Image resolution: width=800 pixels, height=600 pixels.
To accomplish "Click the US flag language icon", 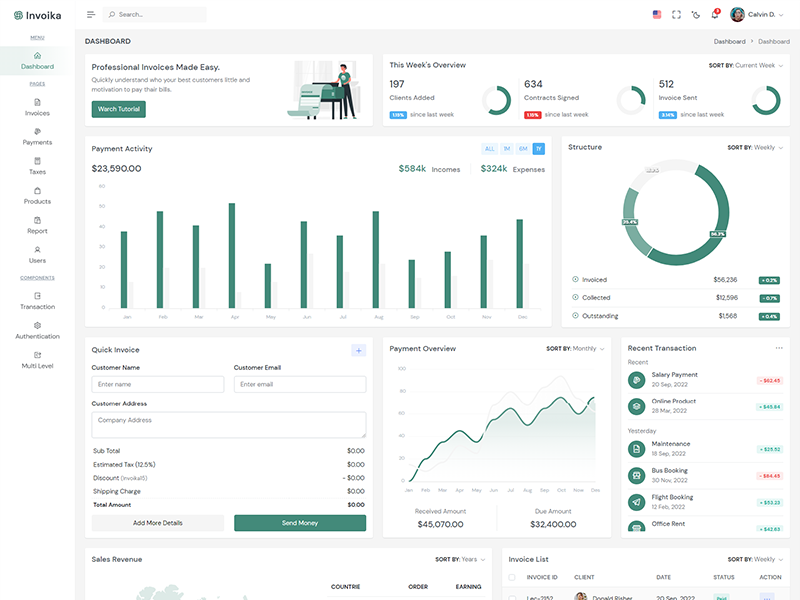I will point(657,15).
